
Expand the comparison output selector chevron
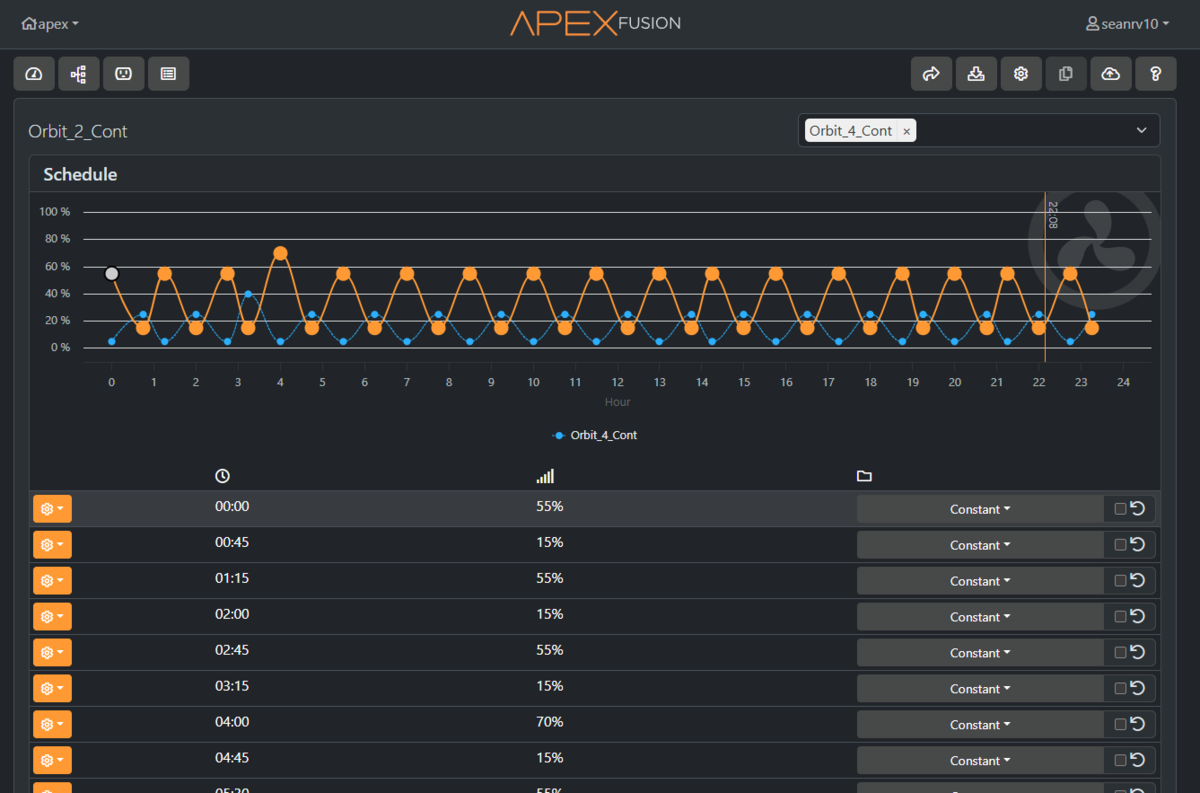pyautogui.click(x=1142, y=131)
